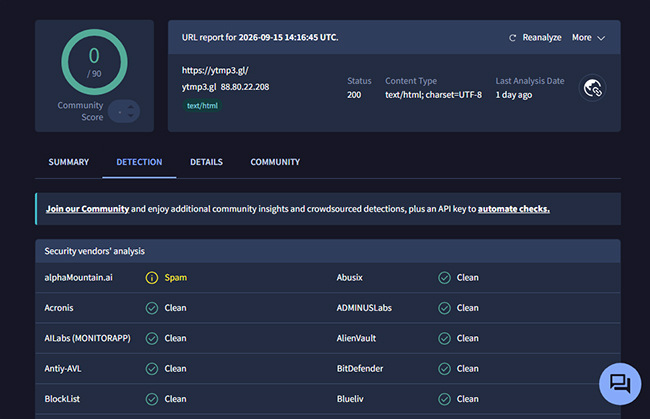Click the Clean verdict text for Acronis
The image size is (650, 419).
[176, 308]
